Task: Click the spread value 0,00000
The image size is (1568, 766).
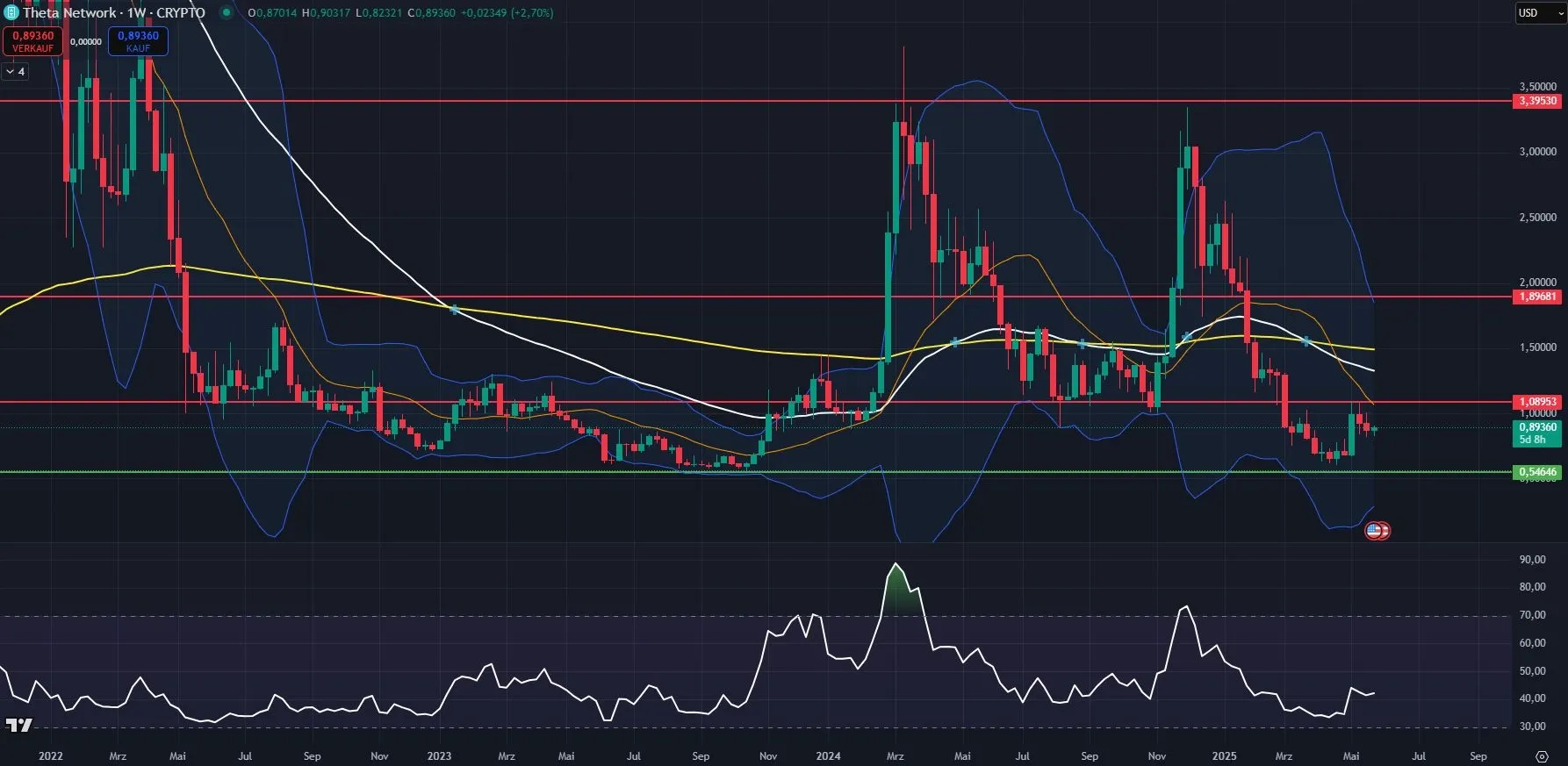Action: tap(85, 41)
